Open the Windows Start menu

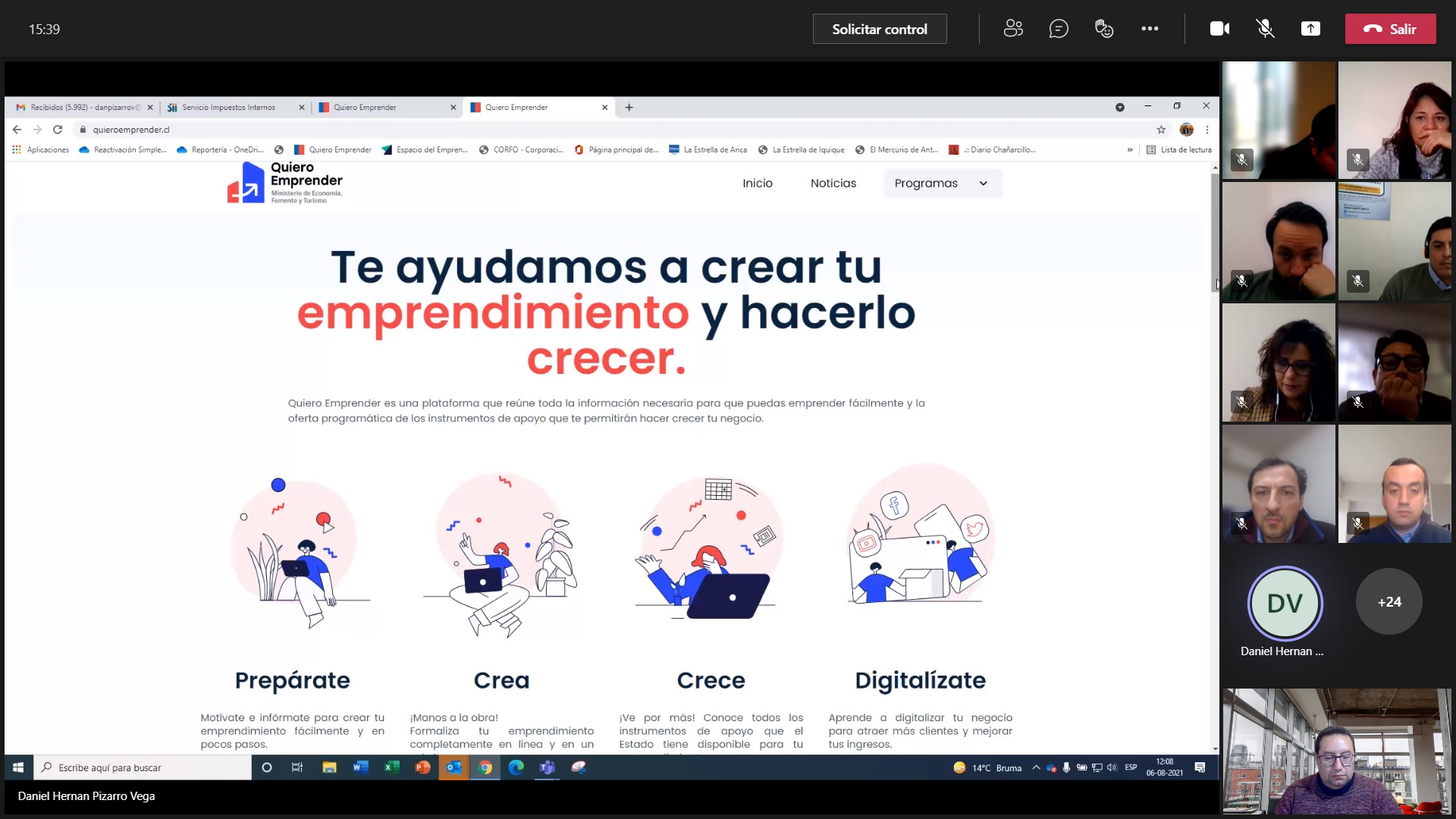[x=18, y=767]
